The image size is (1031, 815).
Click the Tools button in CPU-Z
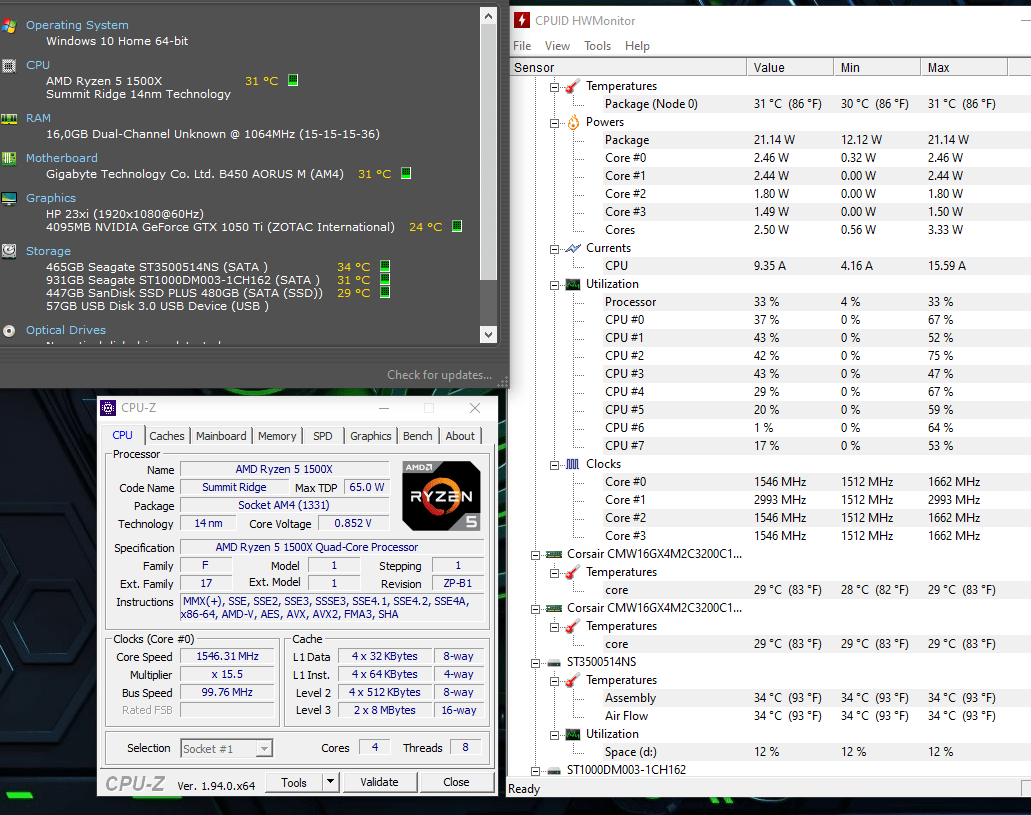(x=294, y=782)
